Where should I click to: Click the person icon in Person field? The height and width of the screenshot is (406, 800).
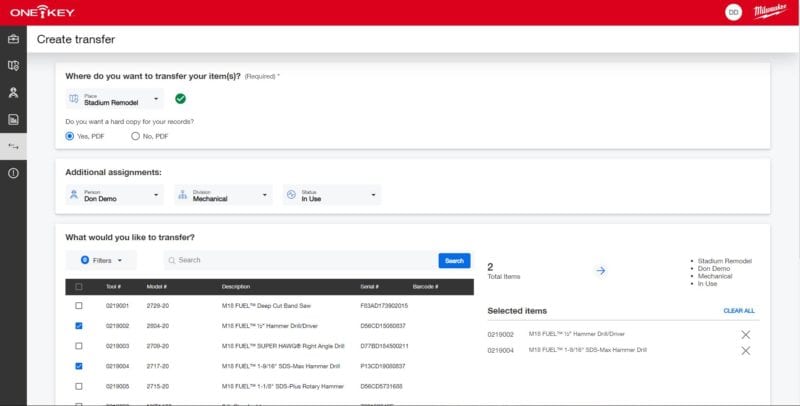point(74,195)
